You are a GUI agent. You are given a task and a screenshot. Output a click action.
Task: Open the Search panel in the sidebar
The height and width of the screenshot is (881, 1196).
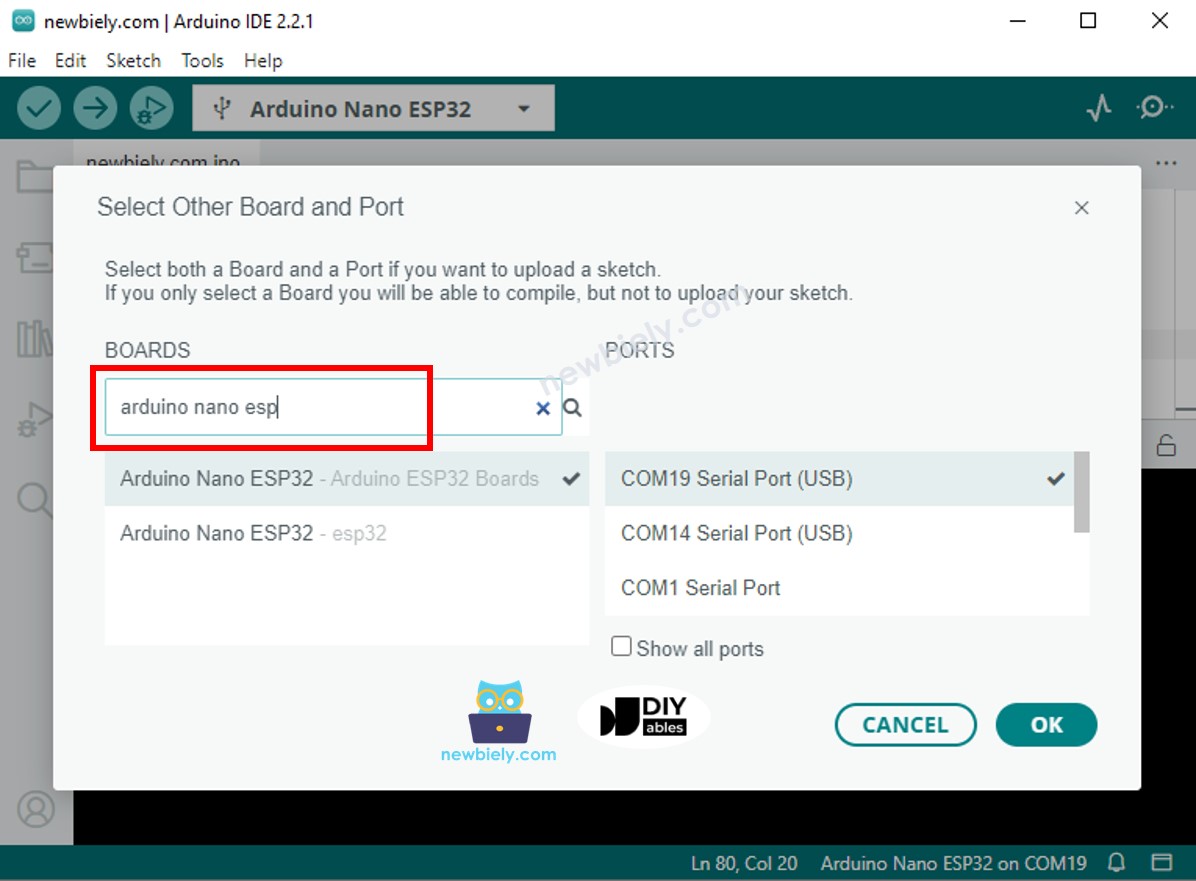[37, 492]
